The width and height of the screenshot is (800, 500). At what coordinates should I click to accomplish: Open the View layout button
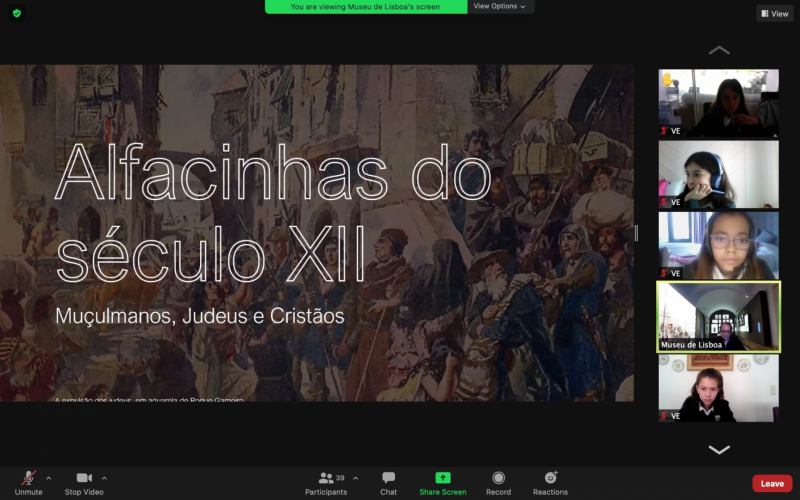point(774,14)
